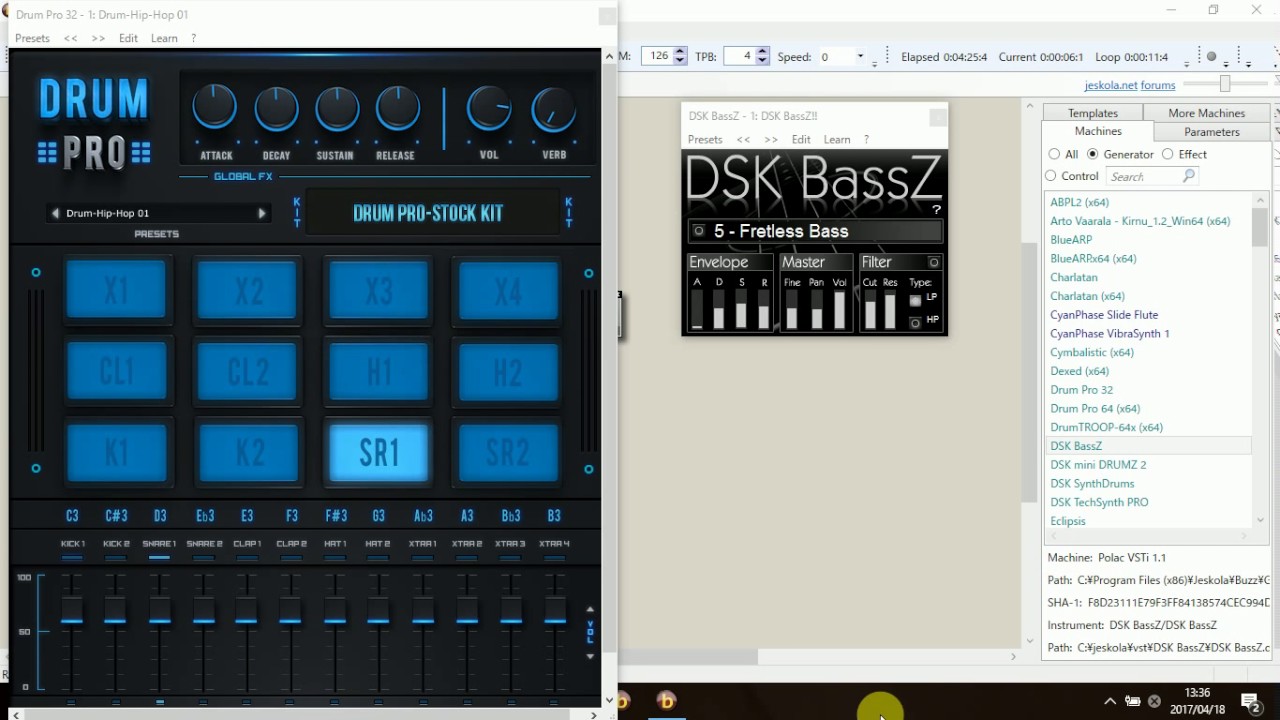Select the All machines radio button

tap(1054, 154)
